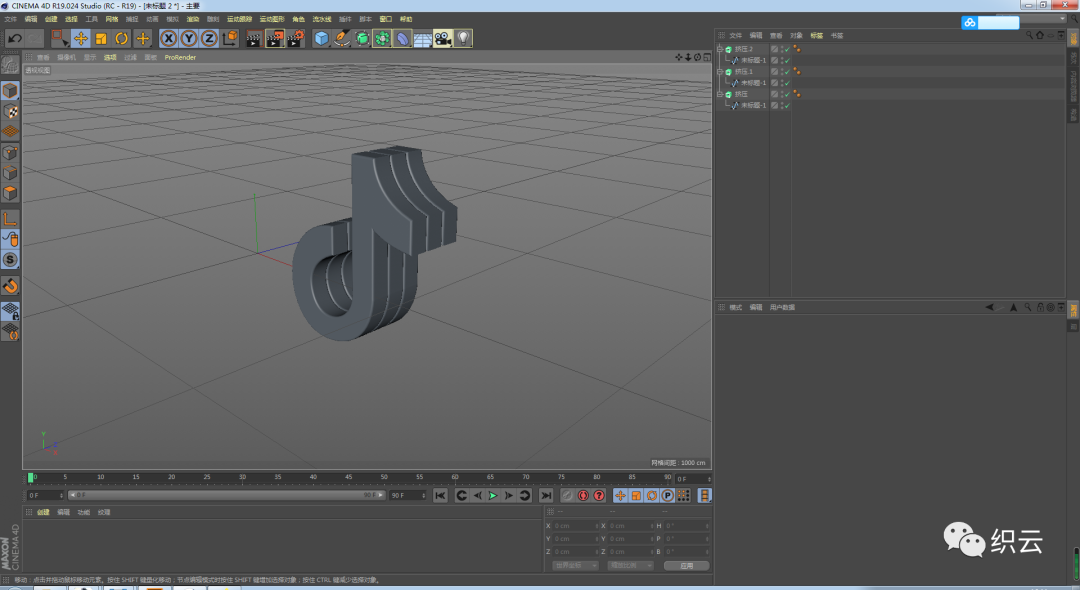Select the Objects vertical tab

point(1073,39)
